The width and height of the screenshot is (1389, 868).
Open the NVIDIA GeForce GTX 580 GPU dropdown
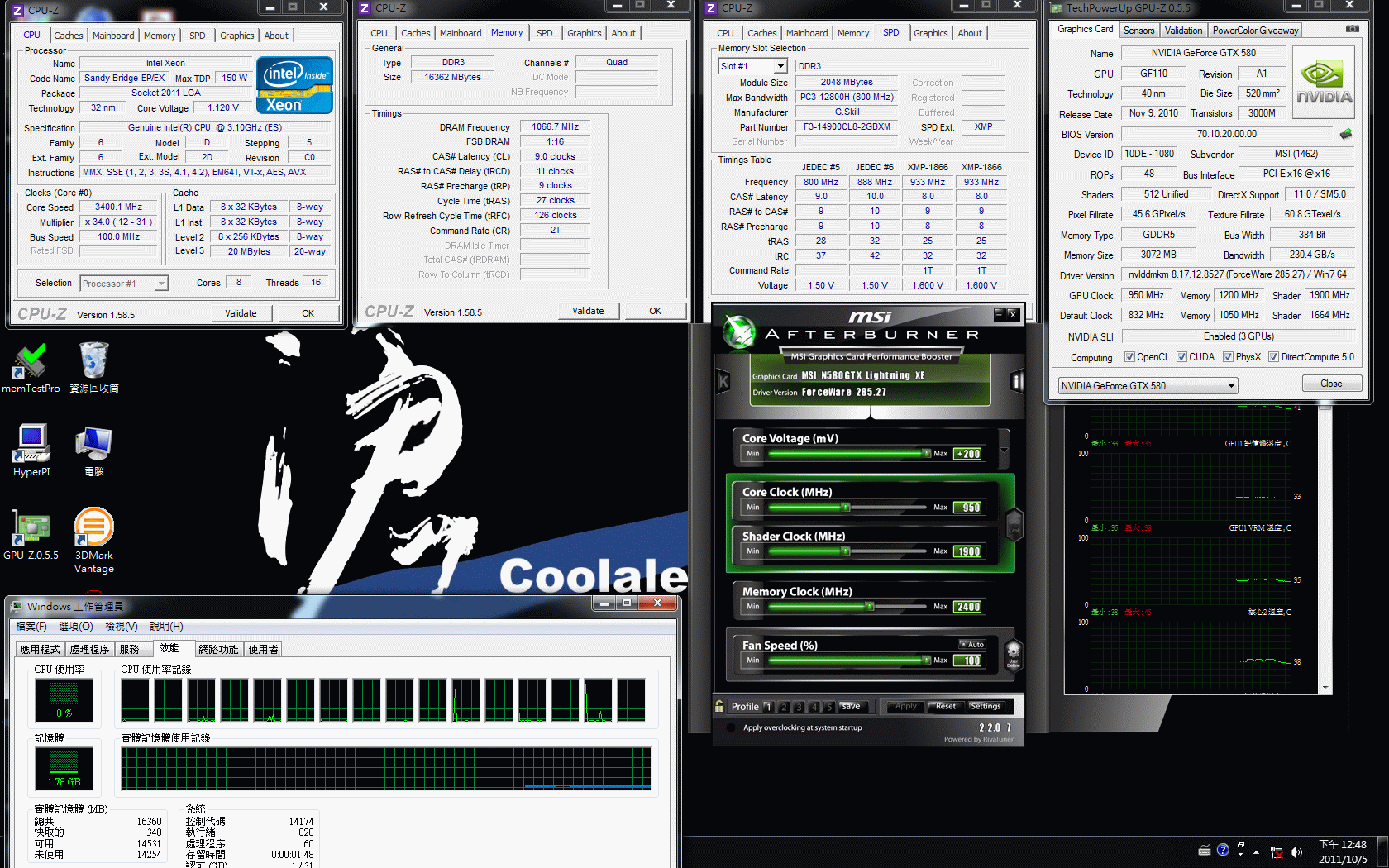[1148, 385]
